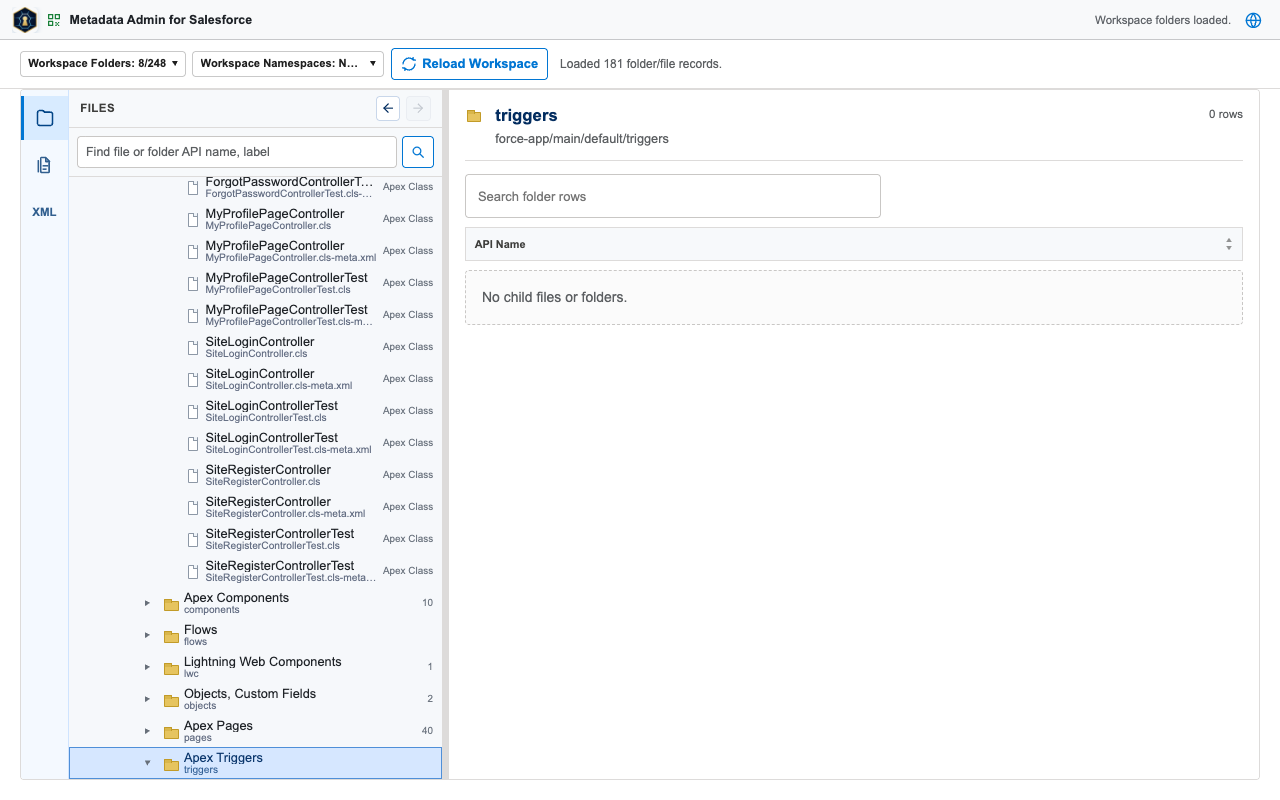Screen dimensions: 1280x800
Task: Expand the Lightning Web Components folder
Action: click(x=147, y=667)
